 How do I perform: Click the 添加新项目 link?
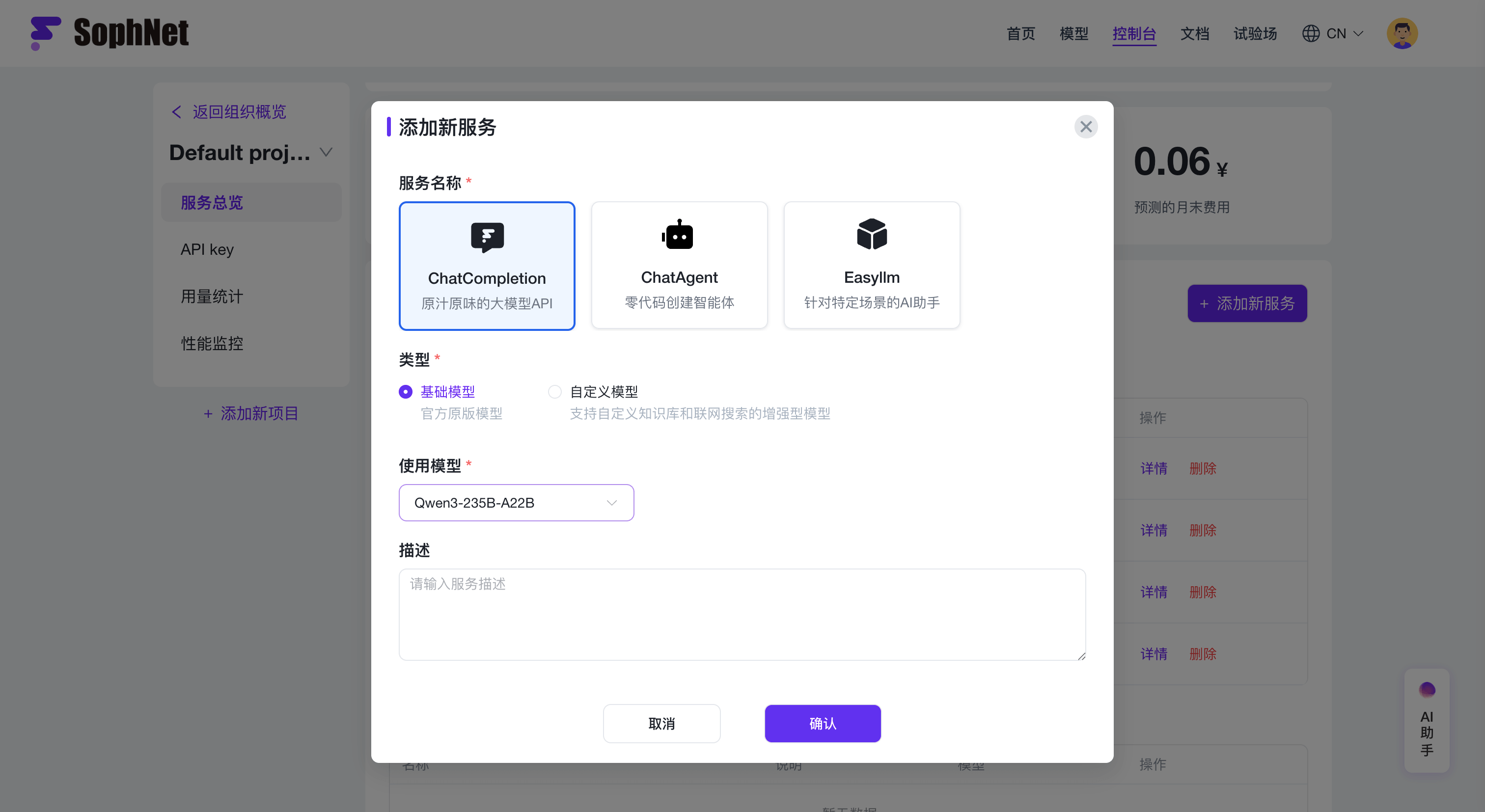coord(251,413)
